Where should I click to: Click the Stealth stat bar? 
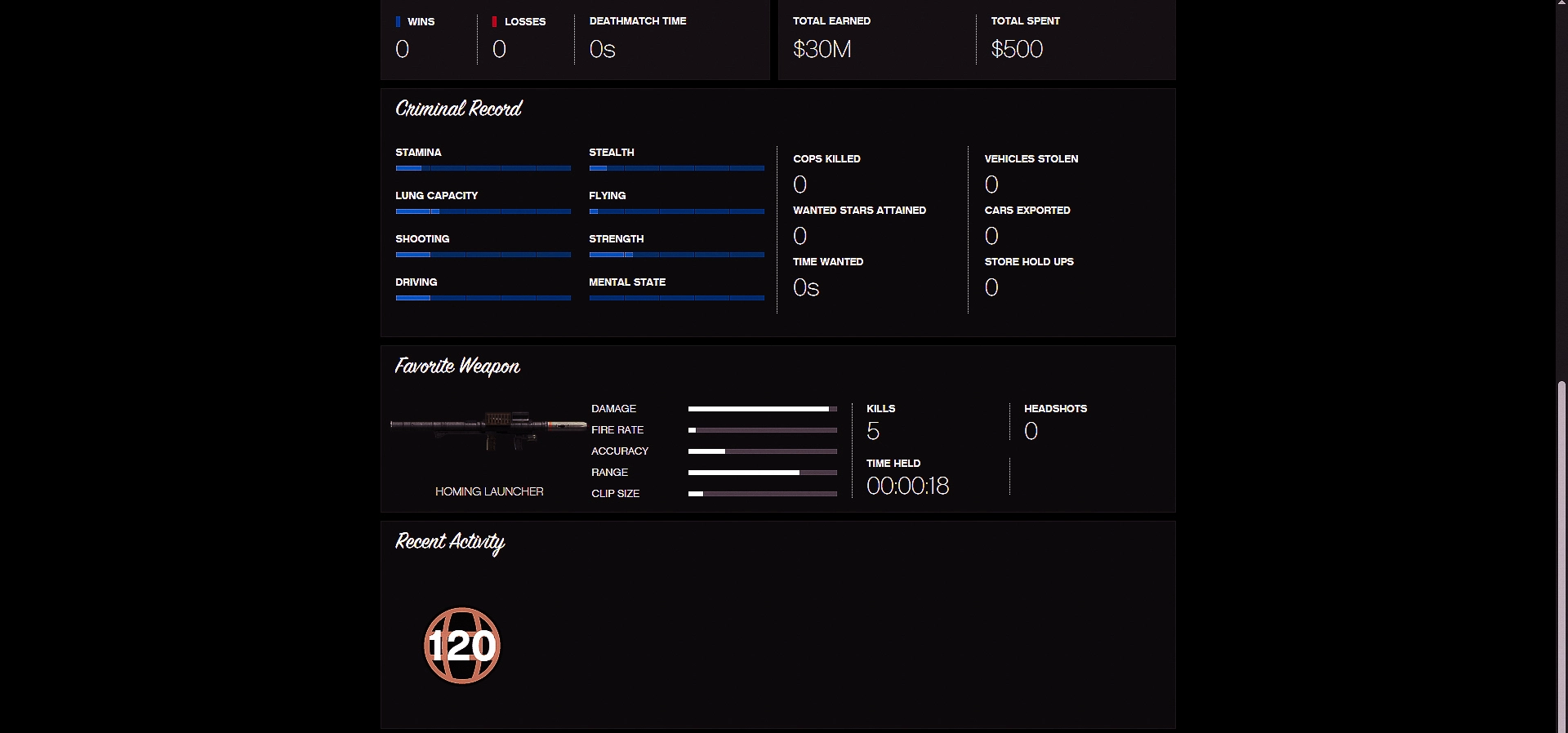(676, 168)
